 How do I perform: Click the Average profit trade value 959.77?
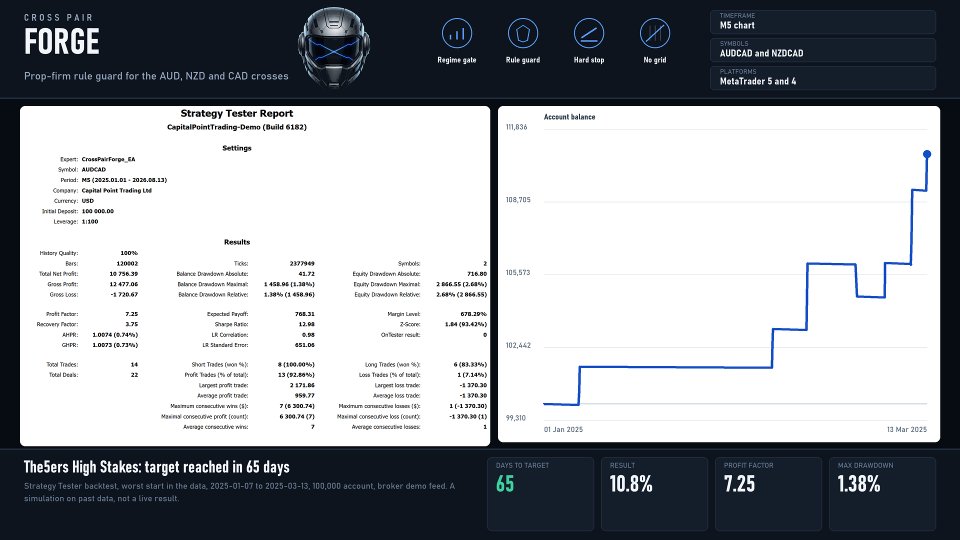pos(305,396)
